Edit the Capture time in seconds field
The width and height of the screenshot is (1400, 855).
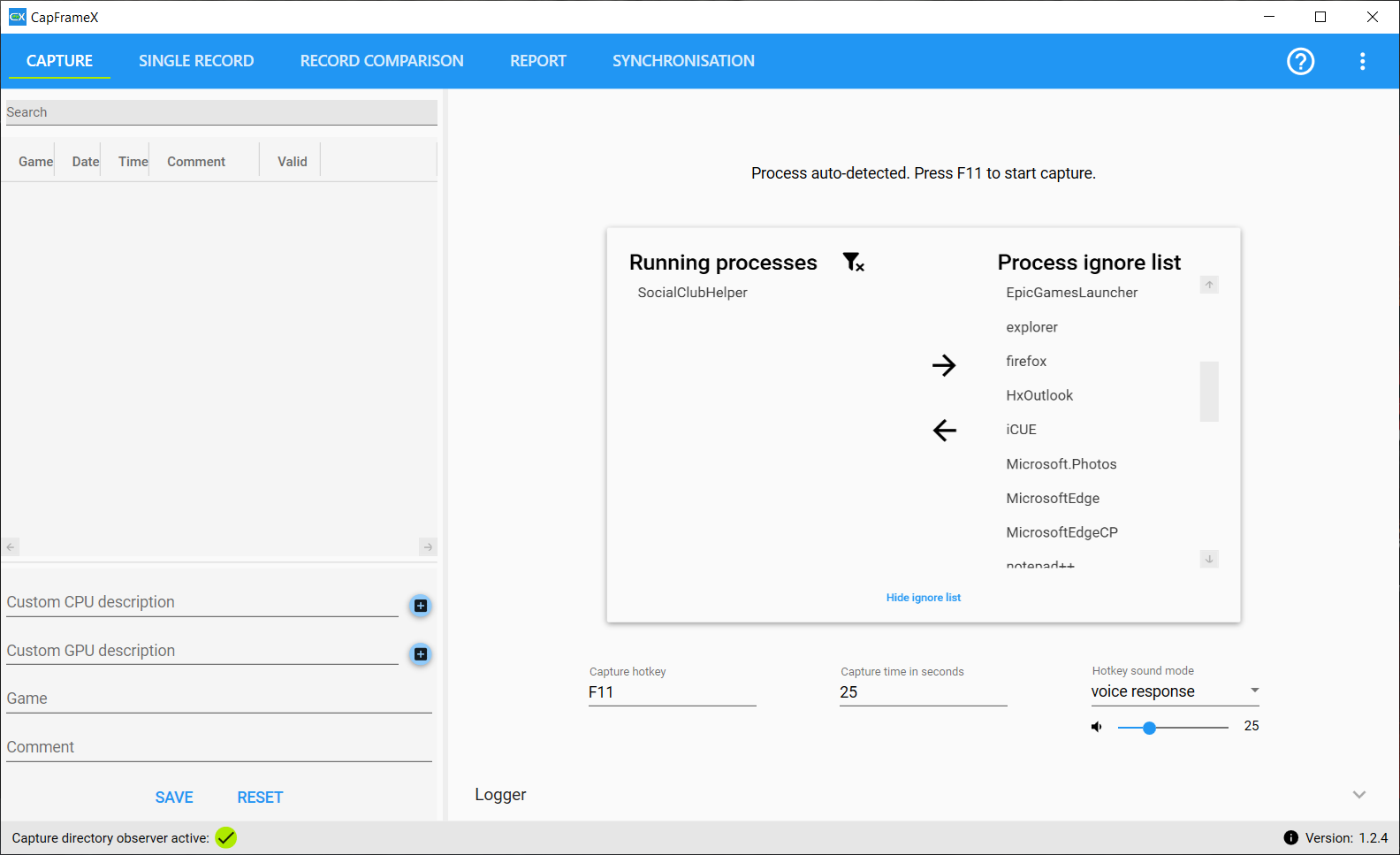tap(923, 692)
